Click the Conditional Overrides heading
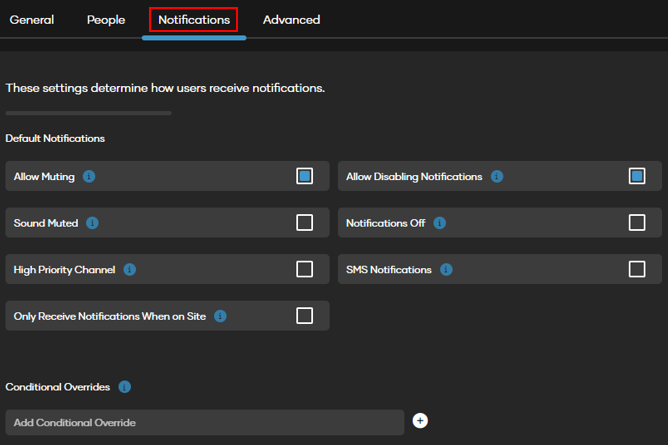 pyautogui.click(x=58, y=387)
